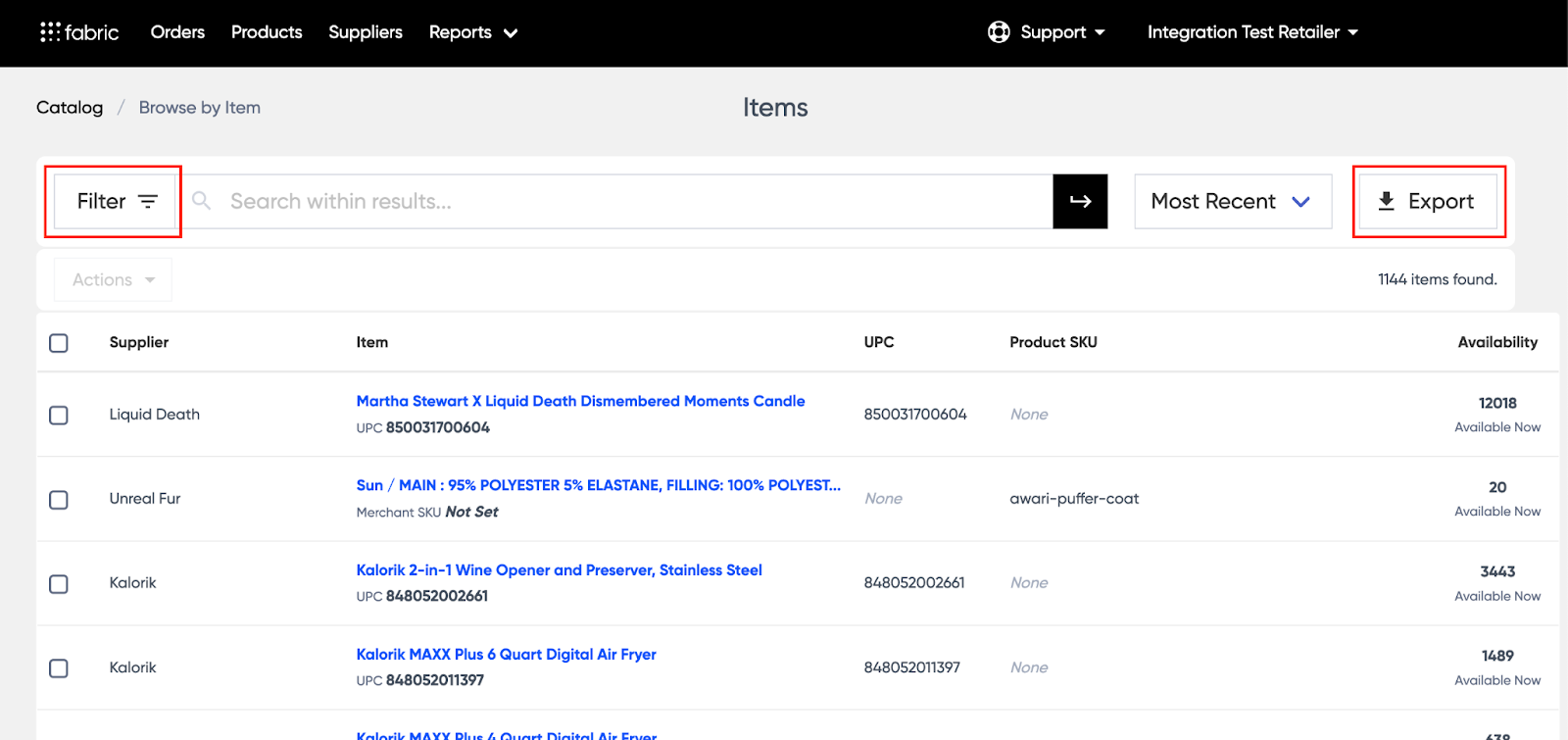
Task: Click the Catalog breadcrumb
Action: coord(70,108)
